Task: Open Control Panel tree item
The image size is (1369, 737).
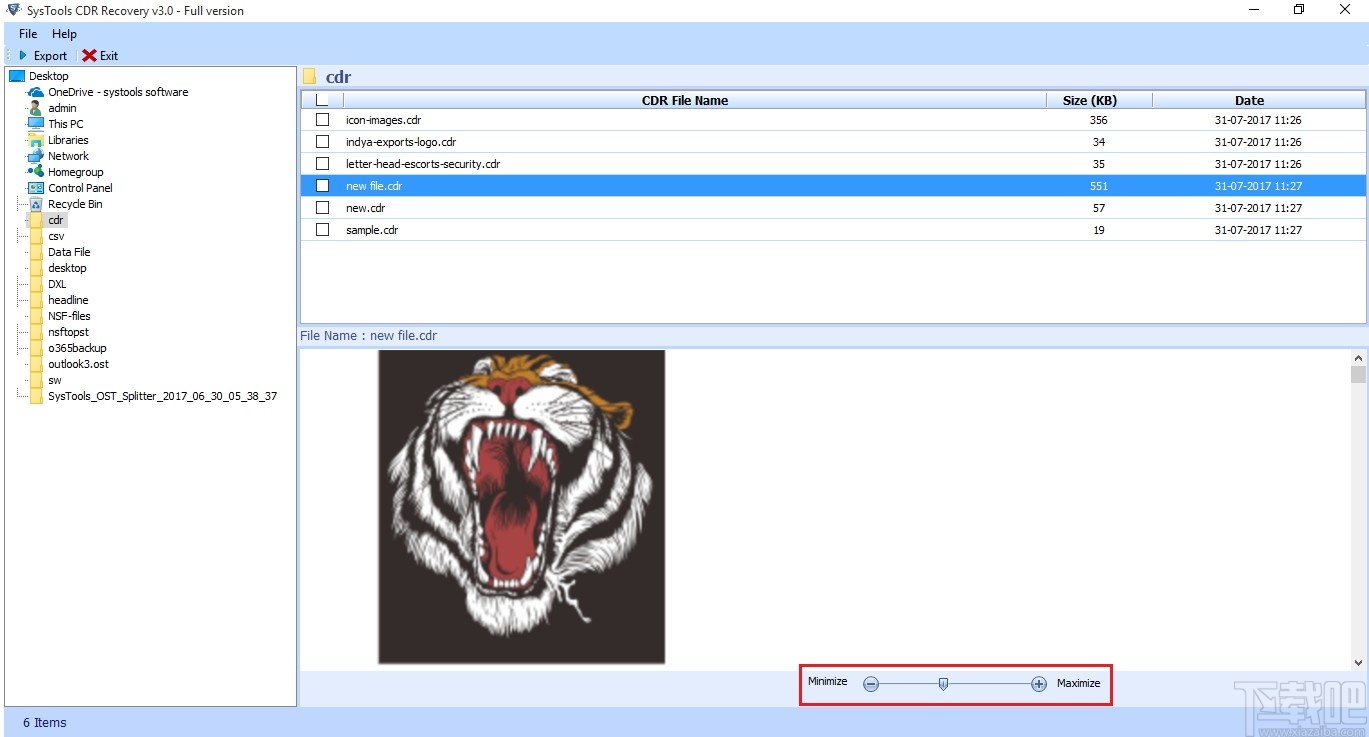Action: [x=80, y=188]
